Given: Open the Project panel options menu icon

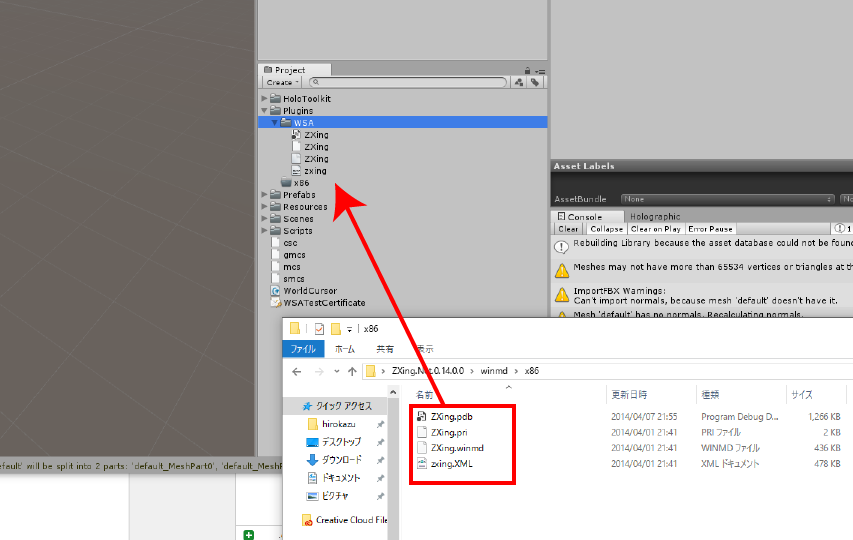Looking at the screenshot, I should [540, 71].
